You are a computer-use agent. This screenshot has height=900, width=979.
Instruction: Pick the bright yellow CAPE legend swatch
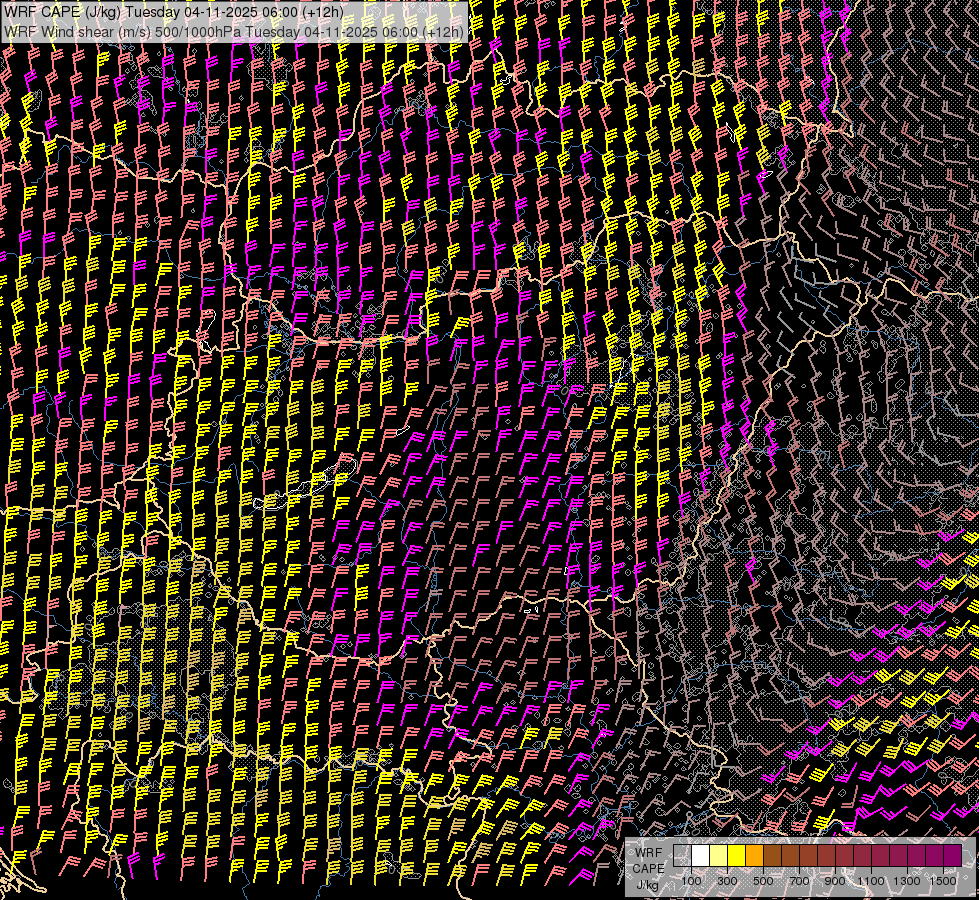click(737, 855)
